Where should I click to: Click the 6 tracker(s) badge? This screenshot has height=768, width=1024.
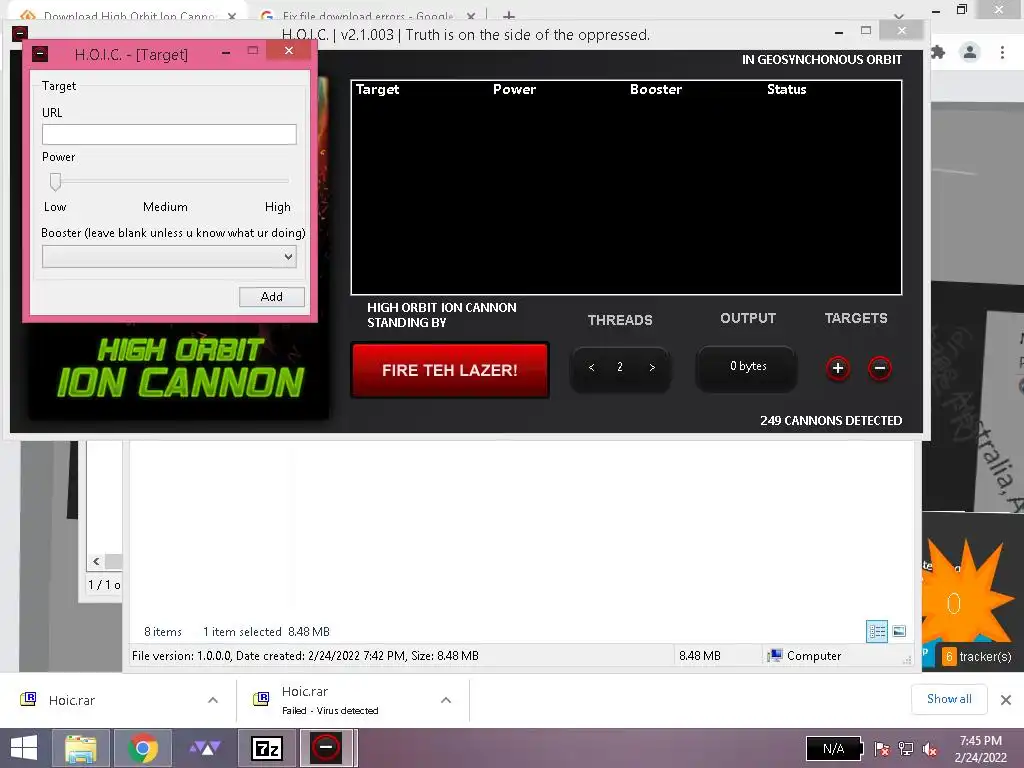tap(978, 656)
